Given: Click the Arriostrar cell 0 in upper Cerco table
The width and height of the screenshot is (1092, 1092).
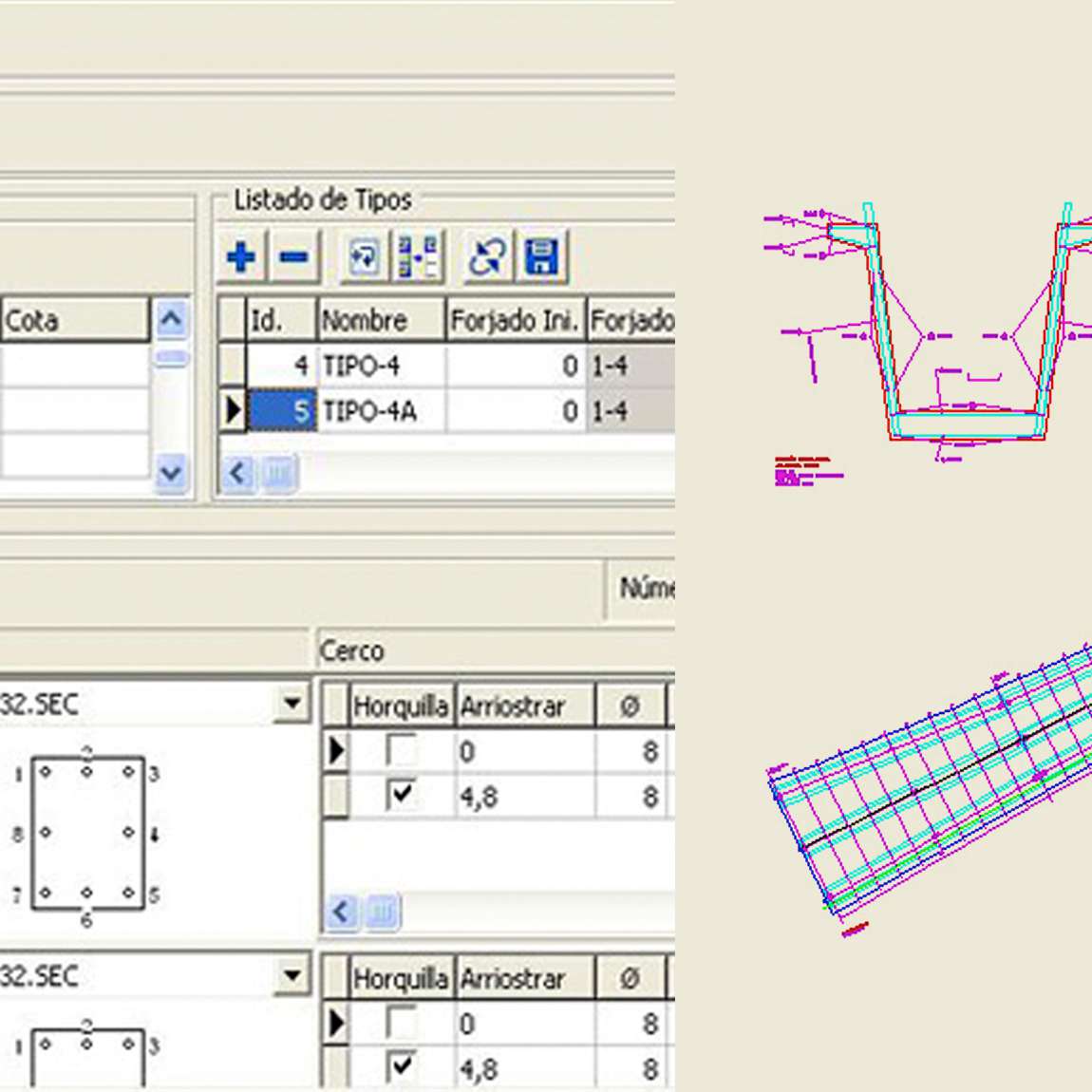Looking at the screenshot, I should 526,751.
